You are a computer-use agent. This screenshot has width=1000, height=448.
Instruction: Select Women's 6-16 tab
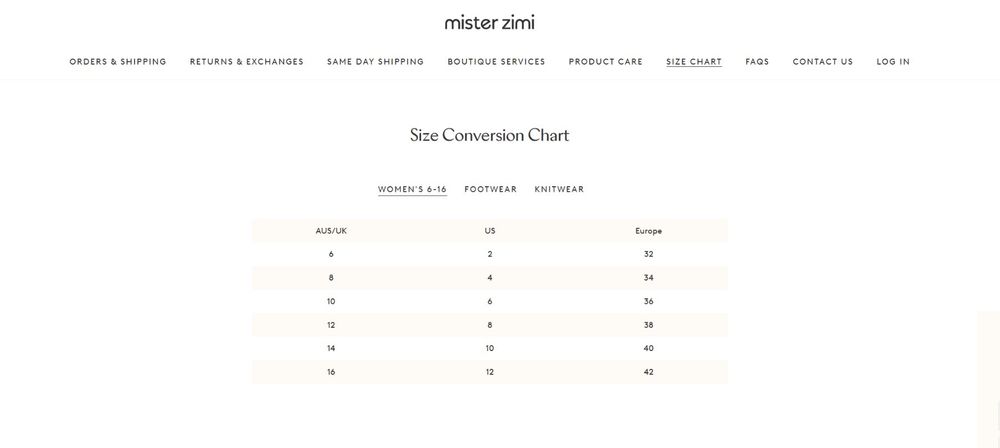(x=412, y=190)
